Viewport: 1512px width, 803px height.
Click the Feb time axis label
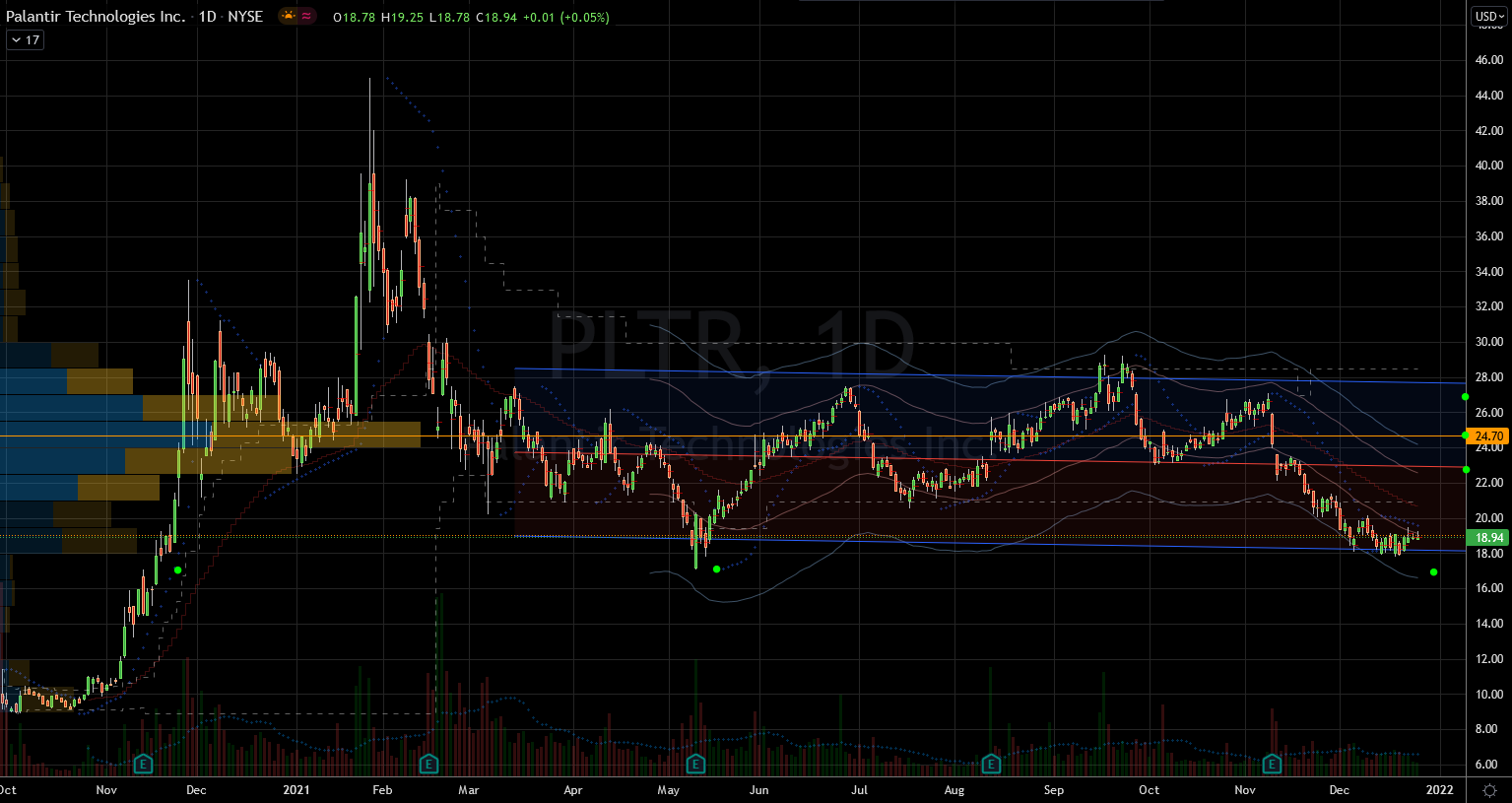tap(382, 790)
